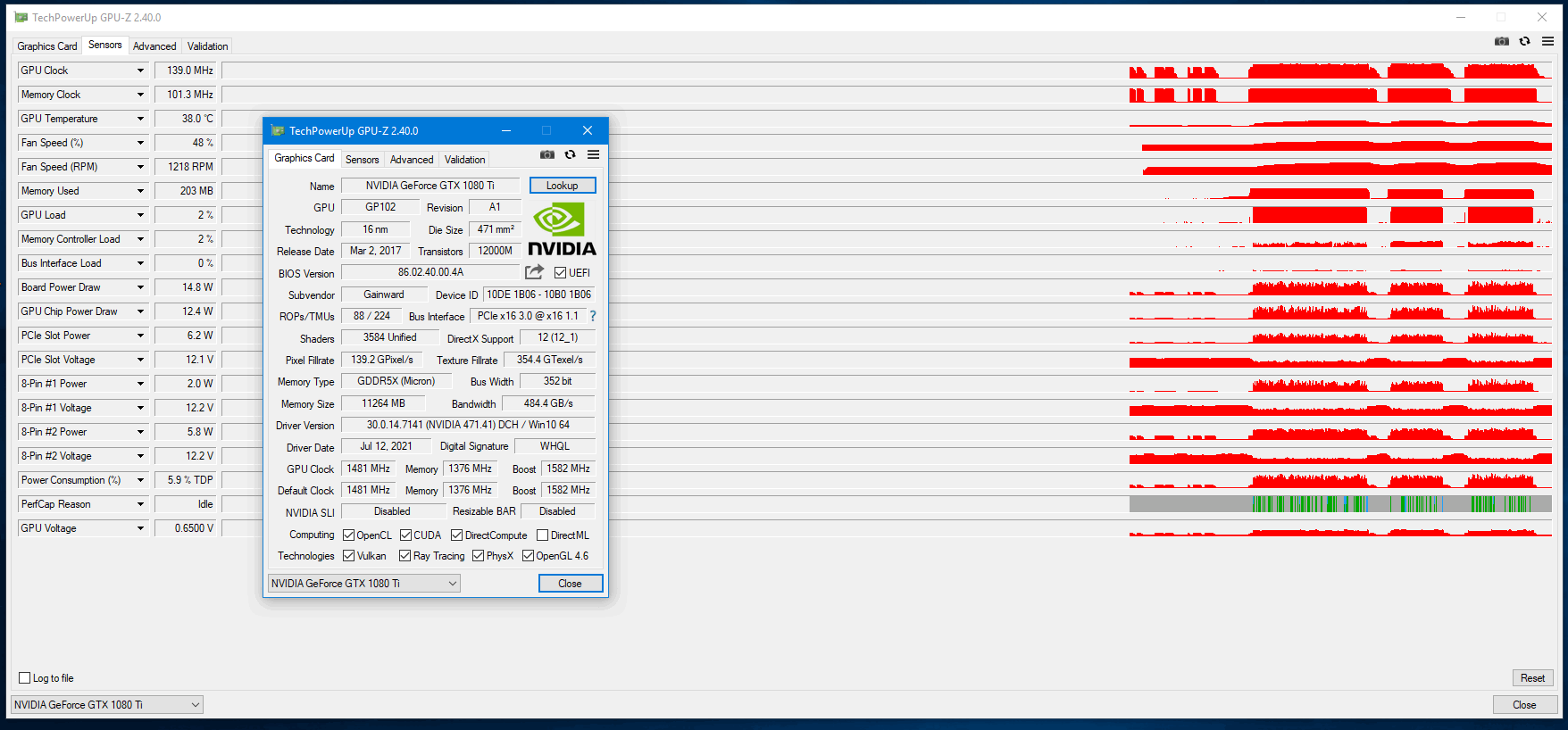Open PerfCap Reason sensor dropdown
Image resolution: width=1568 pixels, height=730 pixels.
pyautogui.click(x=140, y=504)
